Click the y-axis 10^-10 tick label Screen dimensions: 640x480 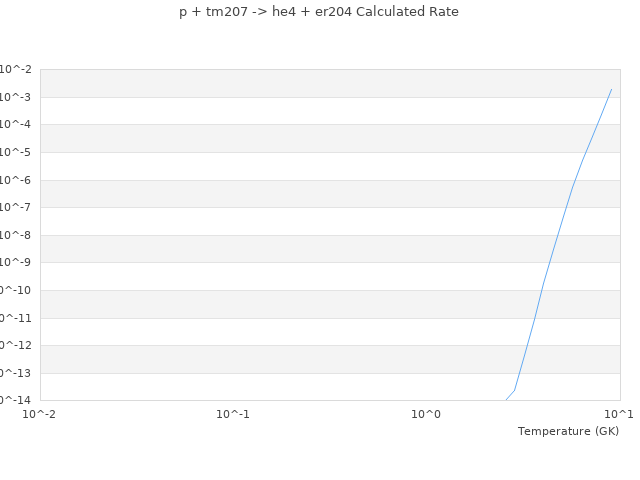click(14, 290)
